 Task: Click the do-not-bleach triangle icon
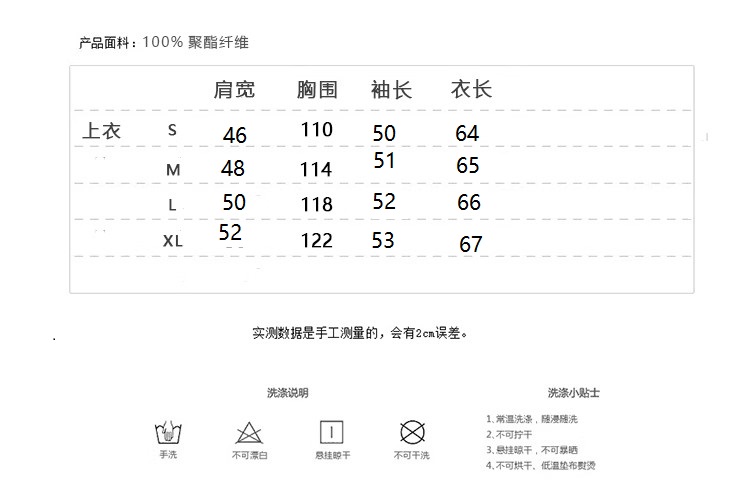pos(249,433)
